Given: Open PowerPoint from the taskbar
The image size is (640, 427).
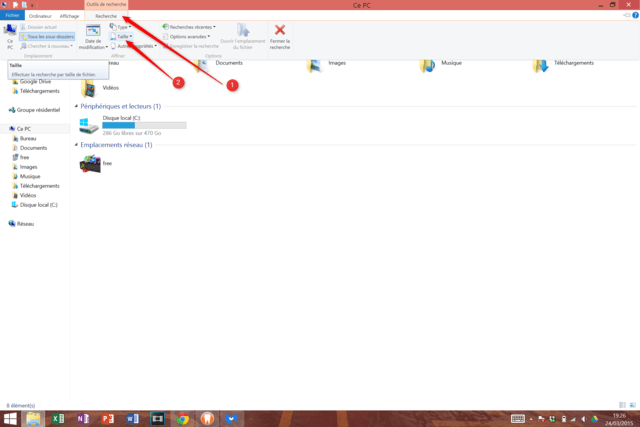Looking at the screenshot, I should (107, 418).
